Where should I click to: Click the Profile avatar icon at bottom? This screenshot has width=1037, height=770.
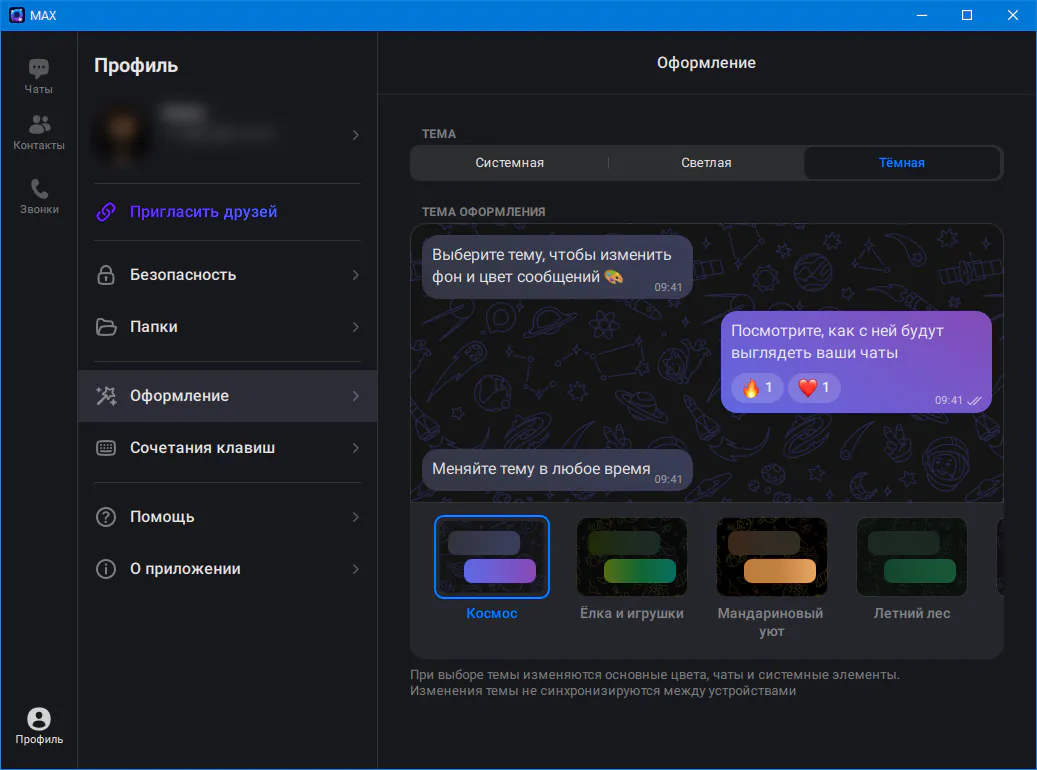point(39,719)
